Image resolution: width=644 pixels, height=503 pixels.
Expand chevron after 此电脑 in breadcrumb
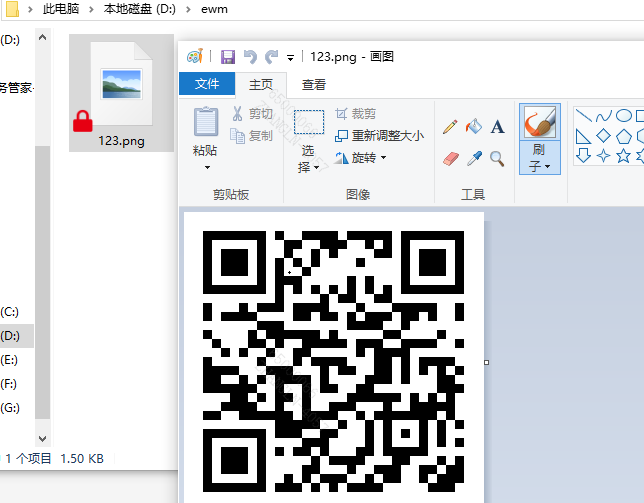(x=91, y=9)
